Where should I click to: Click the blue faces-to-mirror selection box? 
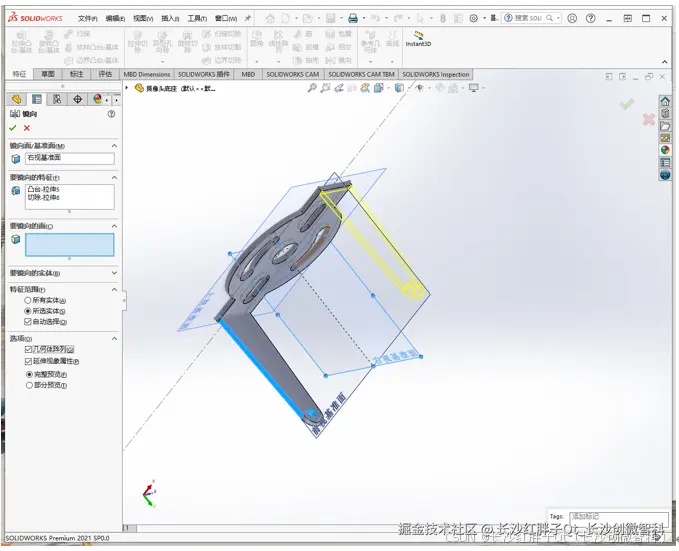click(x=70, y=245)
